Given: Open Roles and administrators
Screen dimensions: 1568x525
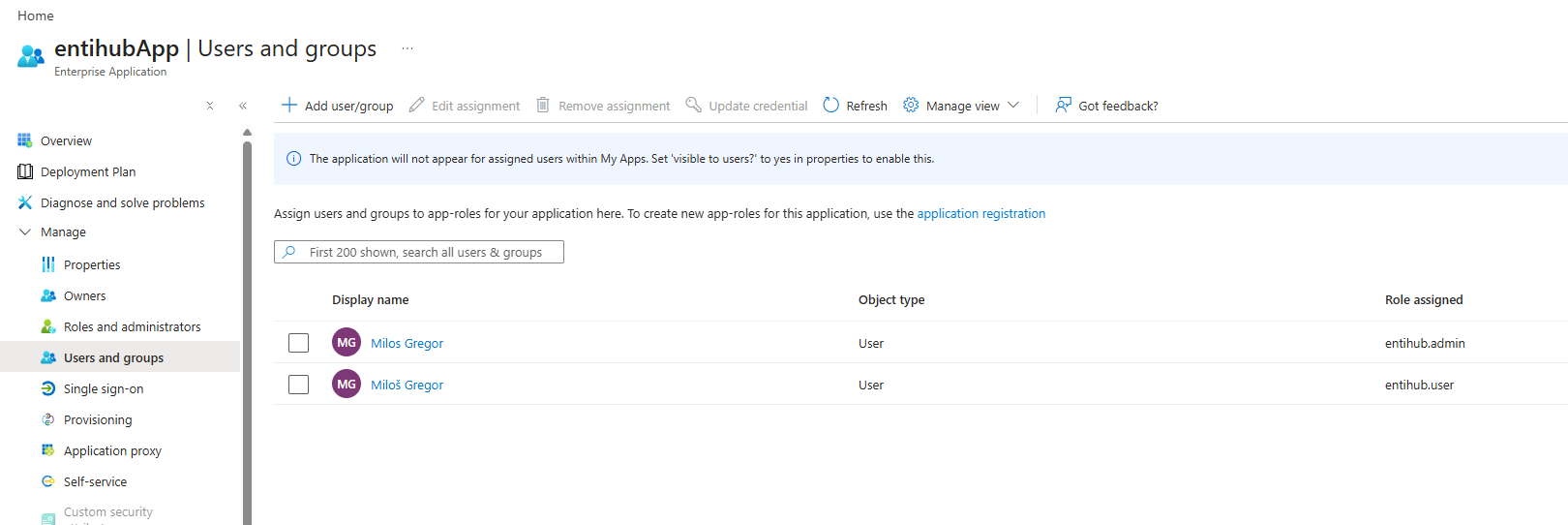Looking at the screenshot, I should point(133,326).
